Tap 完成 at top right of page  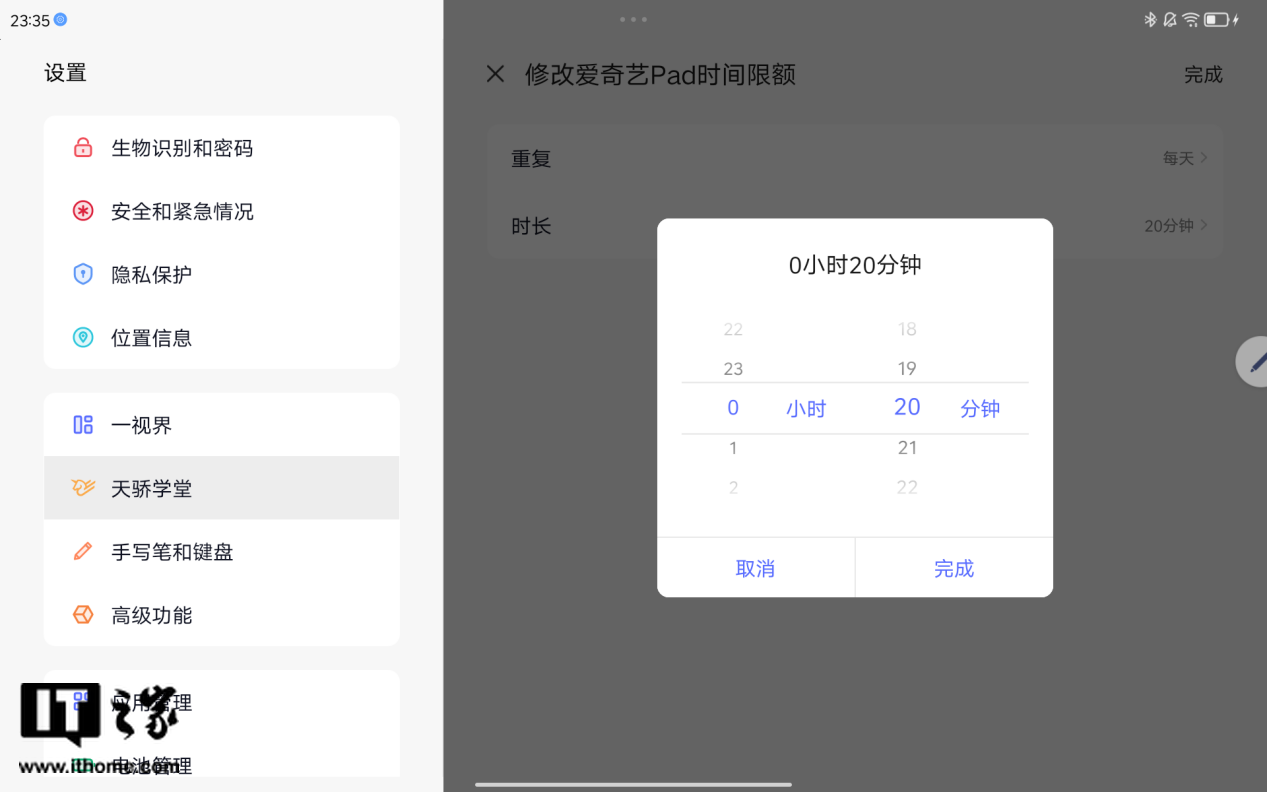point(1203,75)
